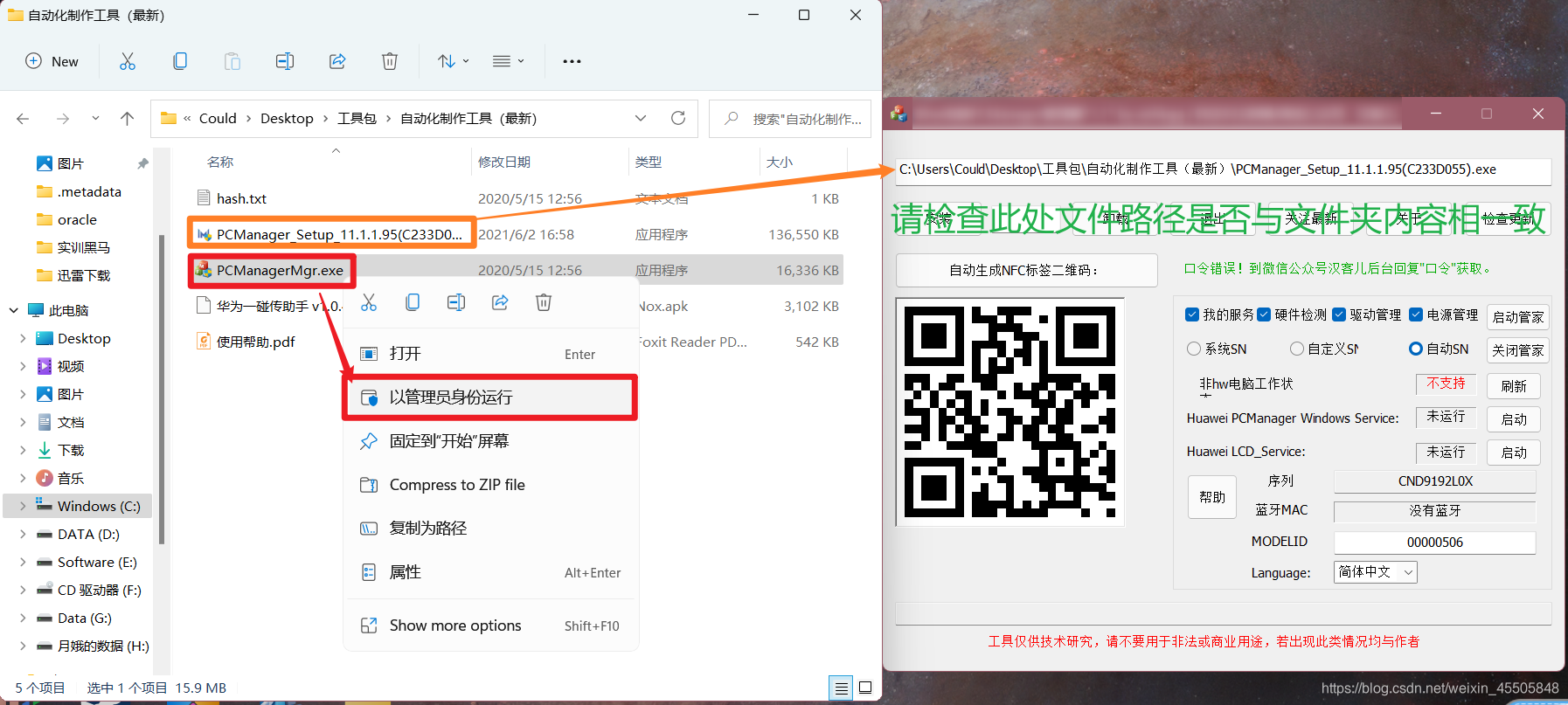The image size is (1568, 705).
Task: Go forward with the Explorer forward arrow
Action: 62,119
